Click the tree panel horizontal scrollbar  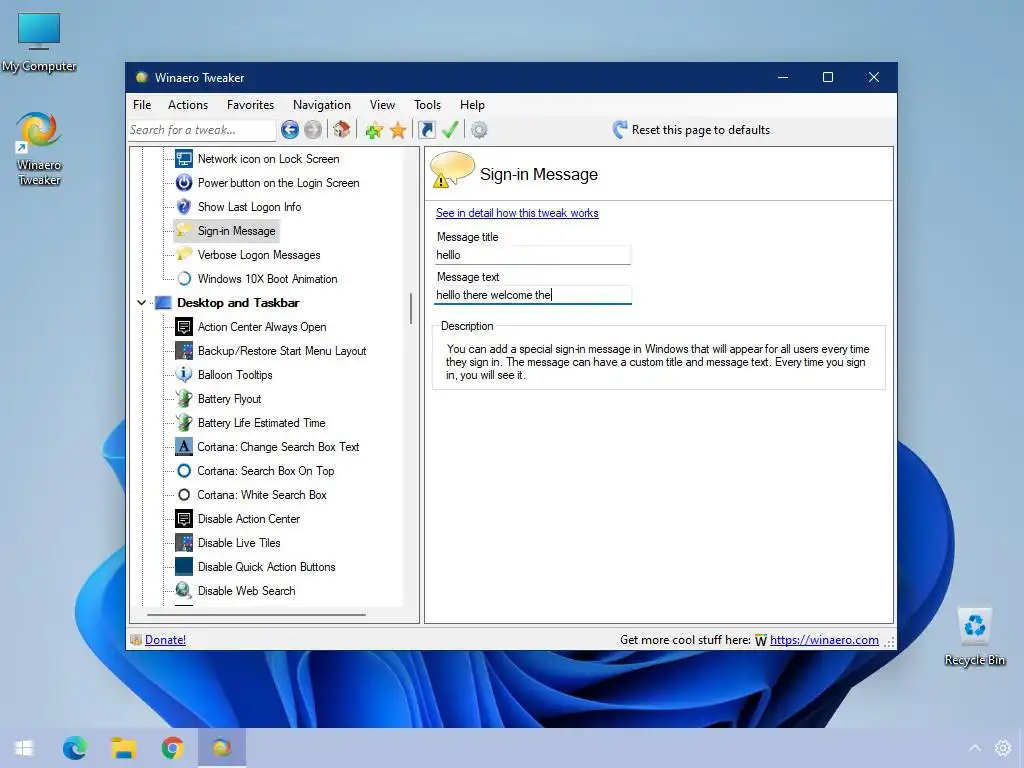tap(256, 615)
